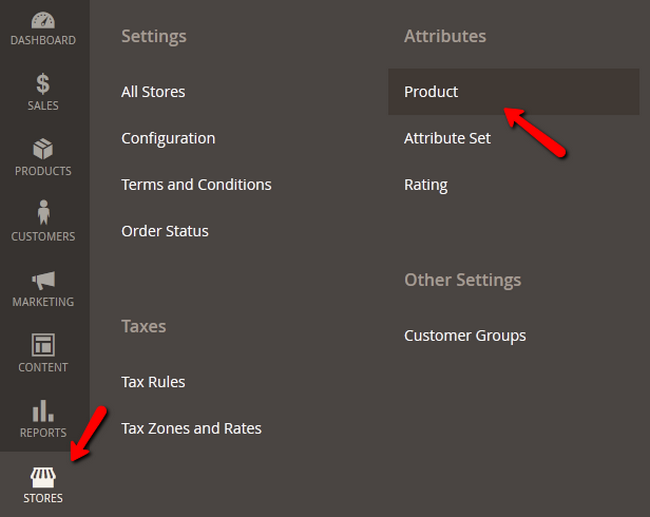Open Customer Groups under Other Settings

pos(465,336)
